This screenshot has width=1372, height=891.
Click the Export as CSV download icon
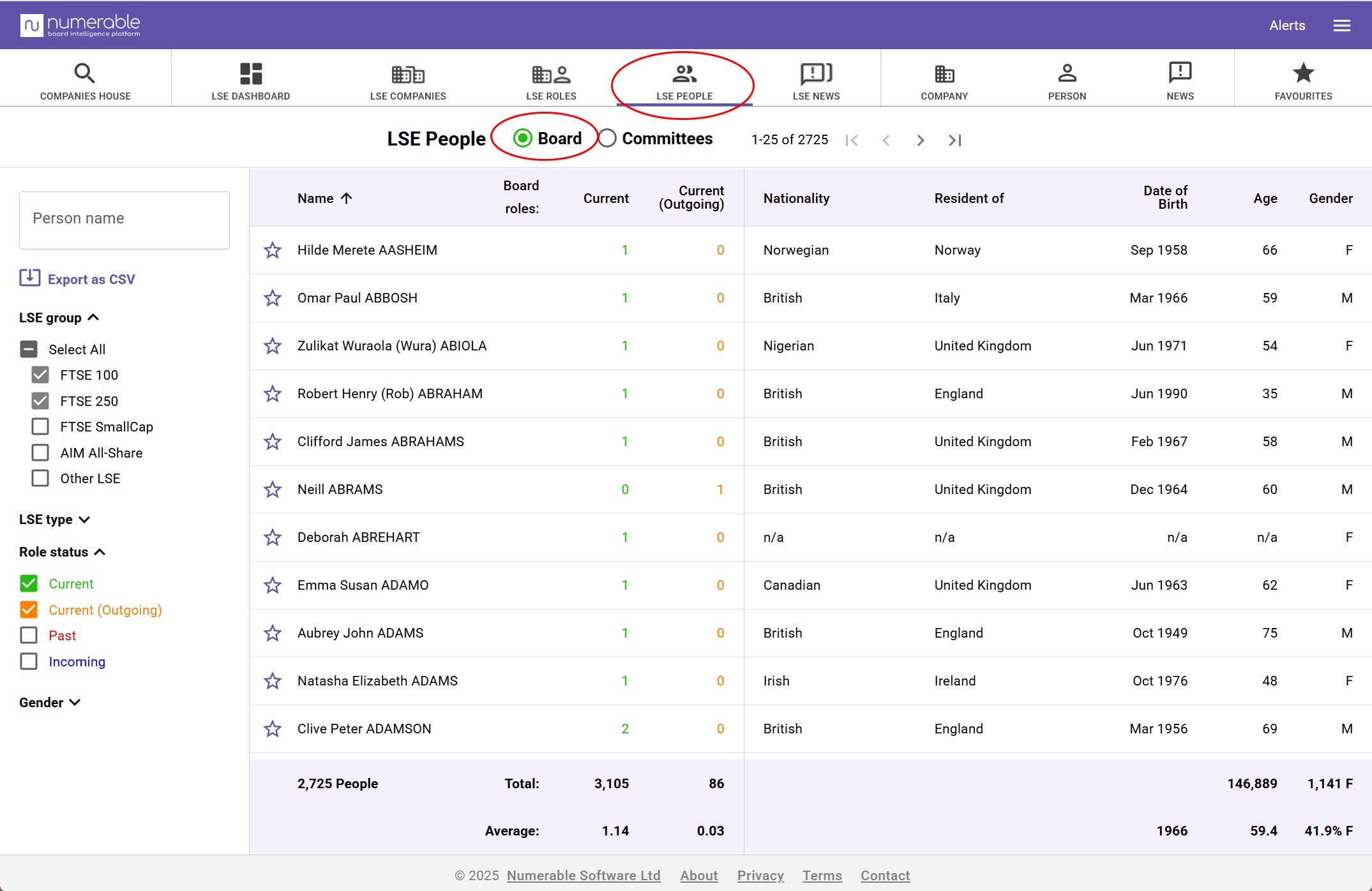click(x=29, y=278)
